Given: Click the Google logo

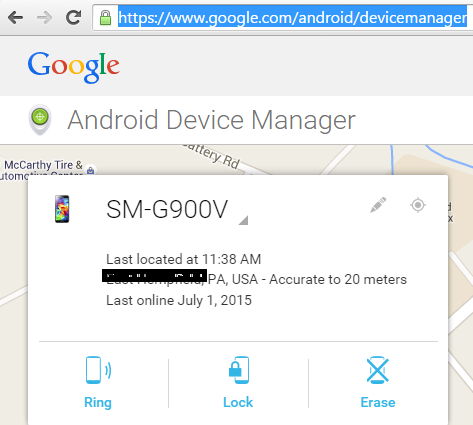Looking at the screenshot, I should (x=74, y=67).
